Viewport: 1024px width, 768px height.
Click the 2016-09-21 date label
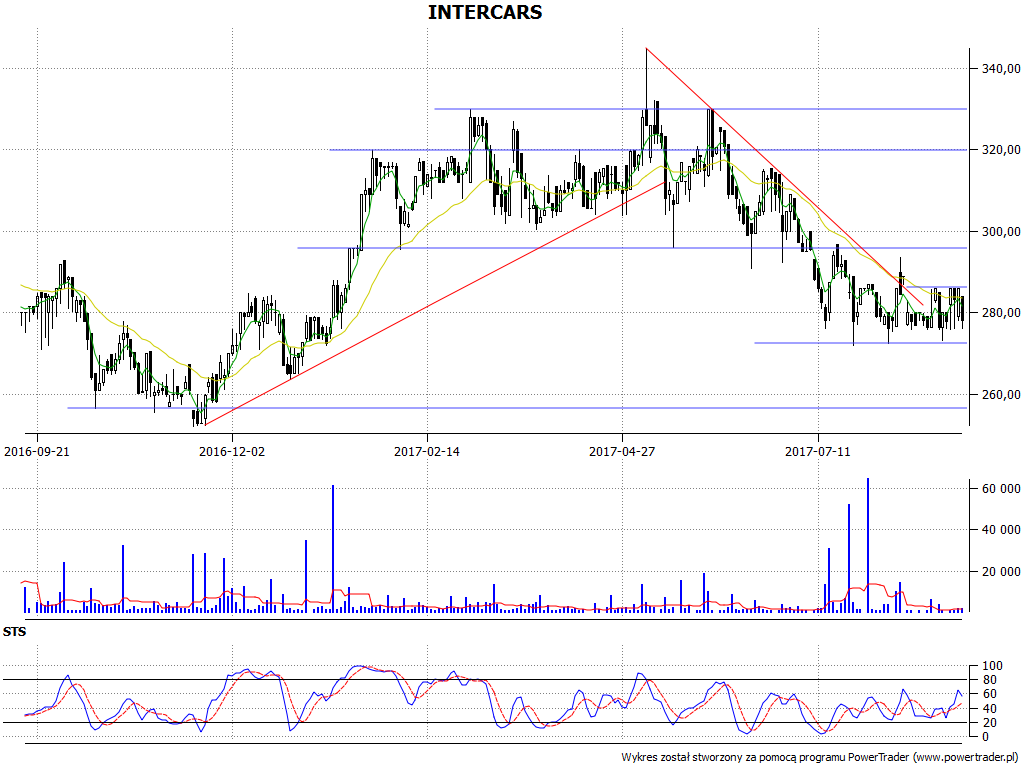point(37,452)
